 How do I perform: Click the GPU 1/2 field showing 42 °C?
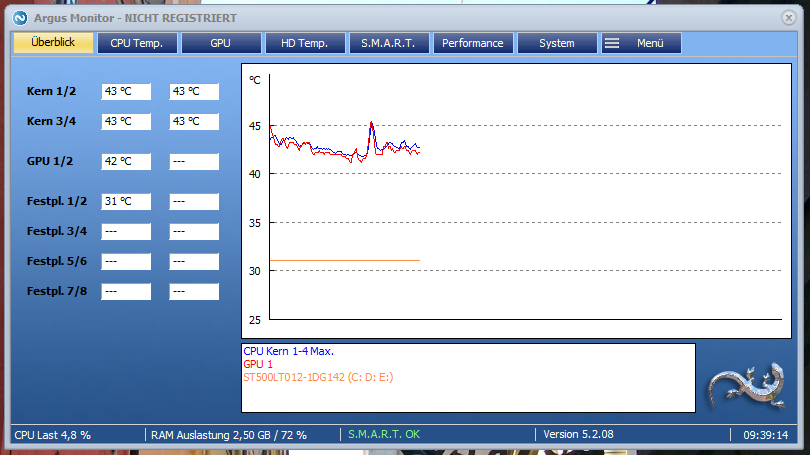[x=126, y=162]
